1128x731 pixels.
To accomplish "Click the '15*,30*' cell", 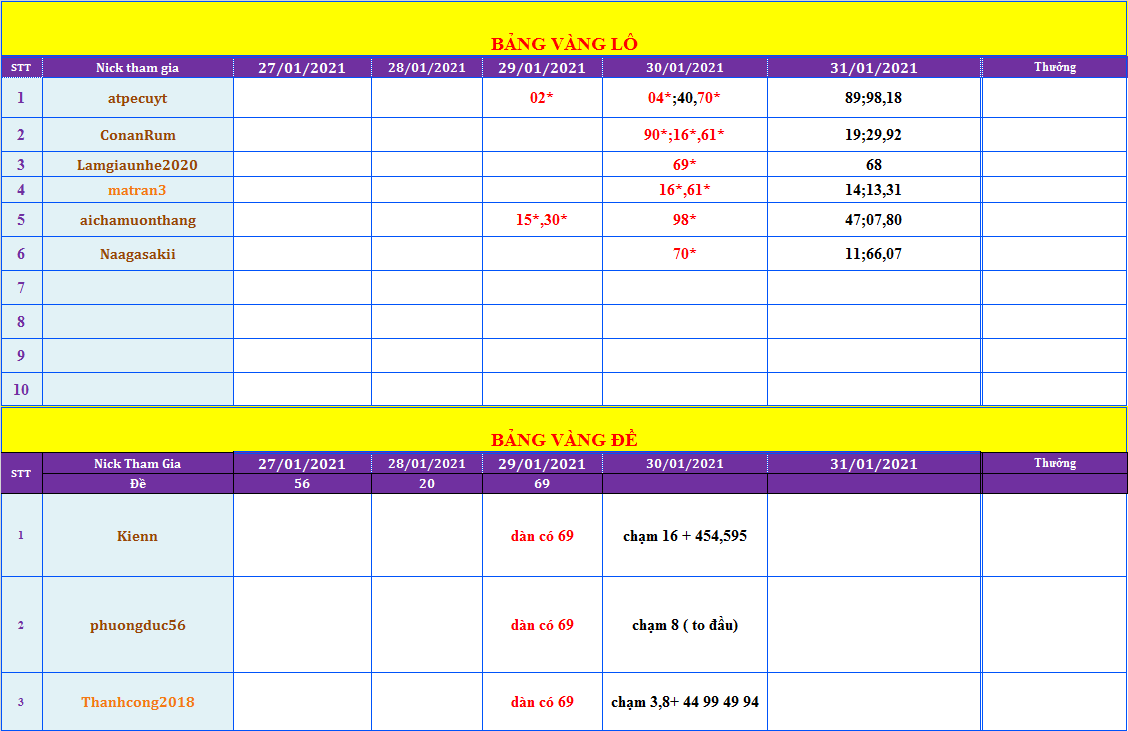I will tap(542, 219).
